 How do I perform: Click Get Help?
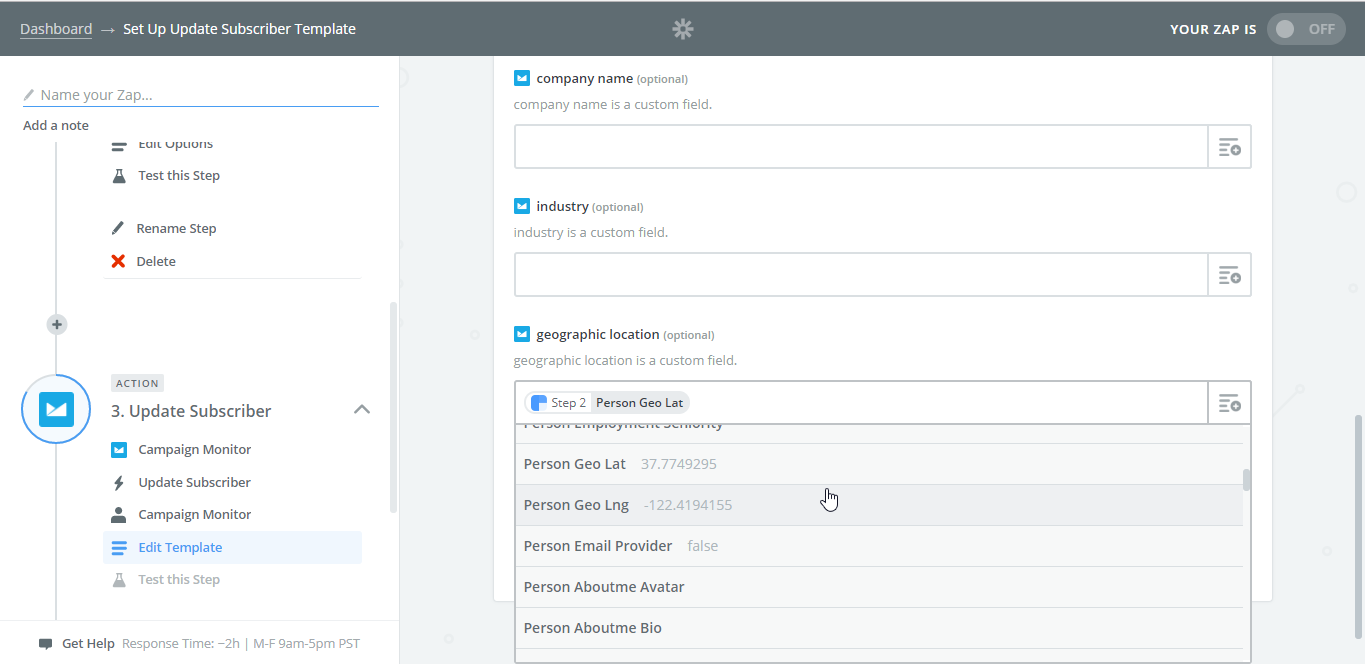coord(88,643)
